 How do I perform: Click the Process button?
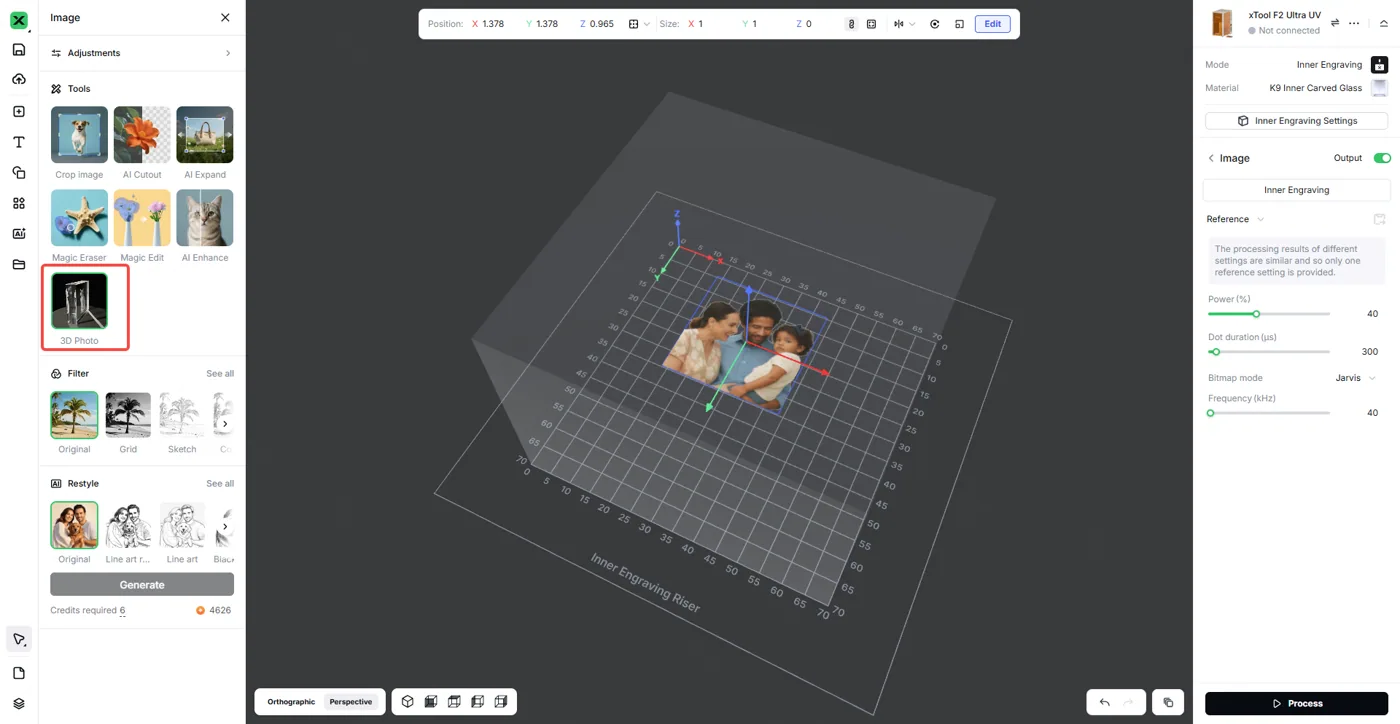coord(1296,704)
